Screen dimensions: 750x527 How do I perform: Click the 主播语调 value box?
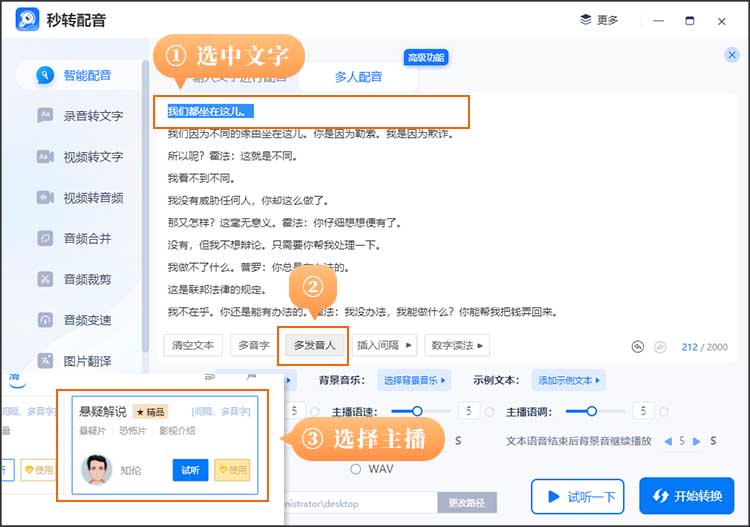coord(643,411)
